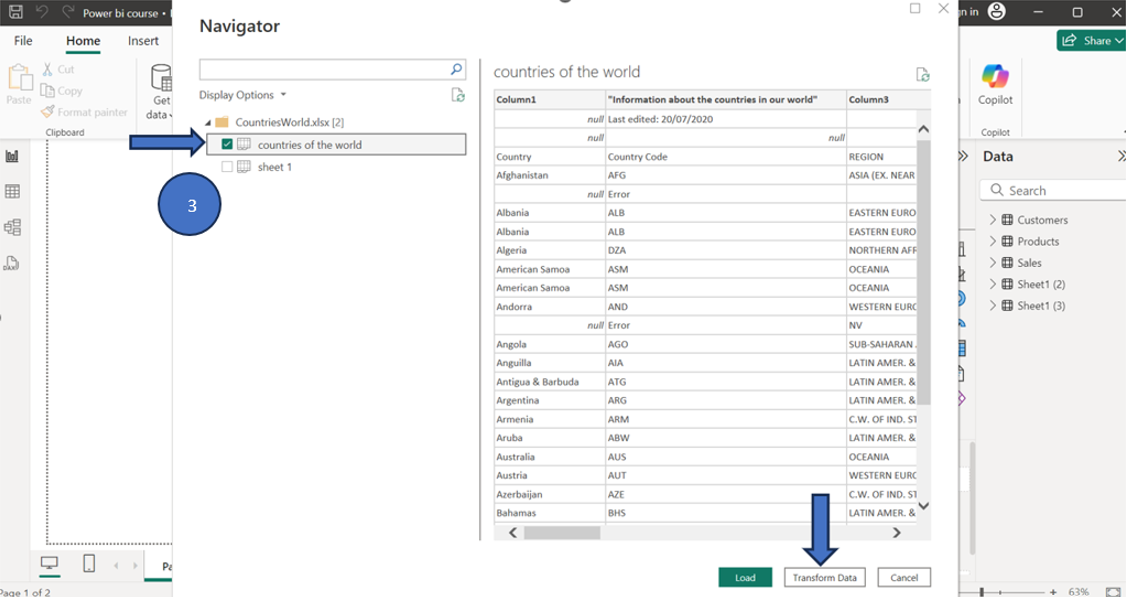Screen dimensions: 1126x597
Task: Open the Table view
Action: [x=12, y=190]
